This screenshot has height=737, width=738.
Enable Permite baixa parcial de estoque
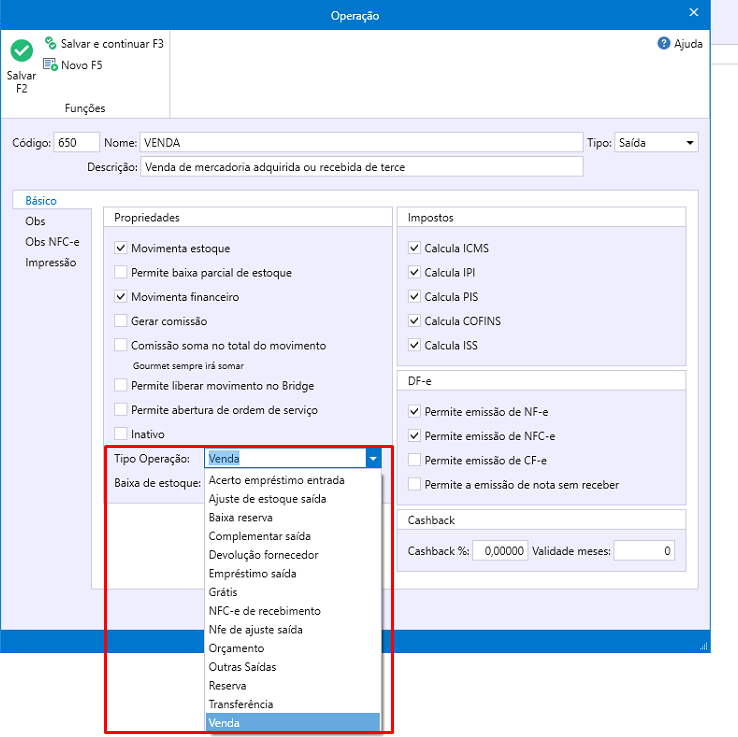121,272
